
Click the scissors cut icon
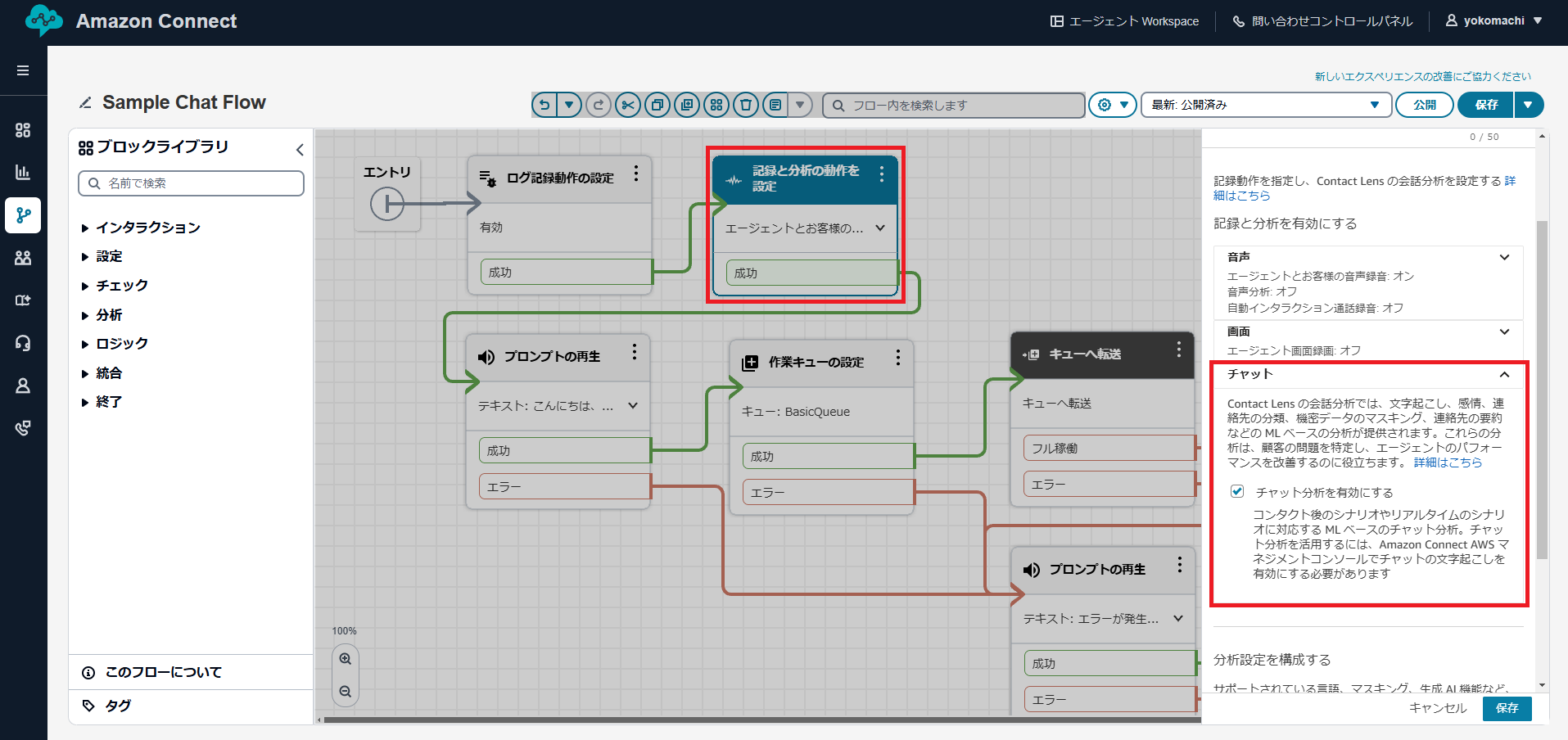tap(628, 105)
